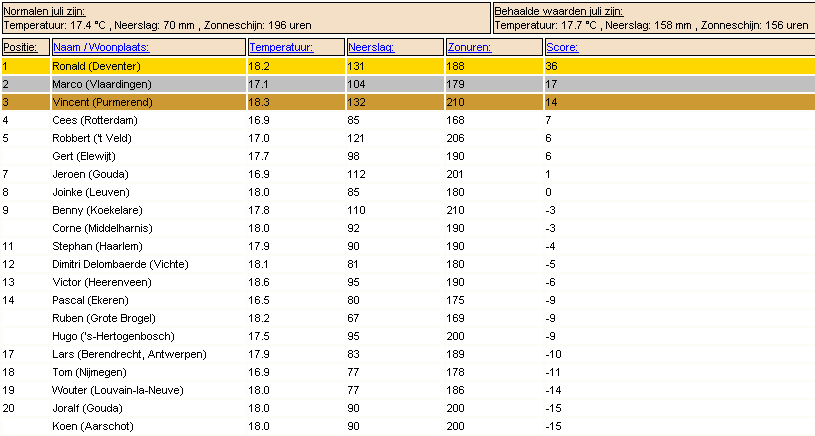This screenshot has height=436, width=815.
Task: Click the Positie column header
Action: (20, 47)
